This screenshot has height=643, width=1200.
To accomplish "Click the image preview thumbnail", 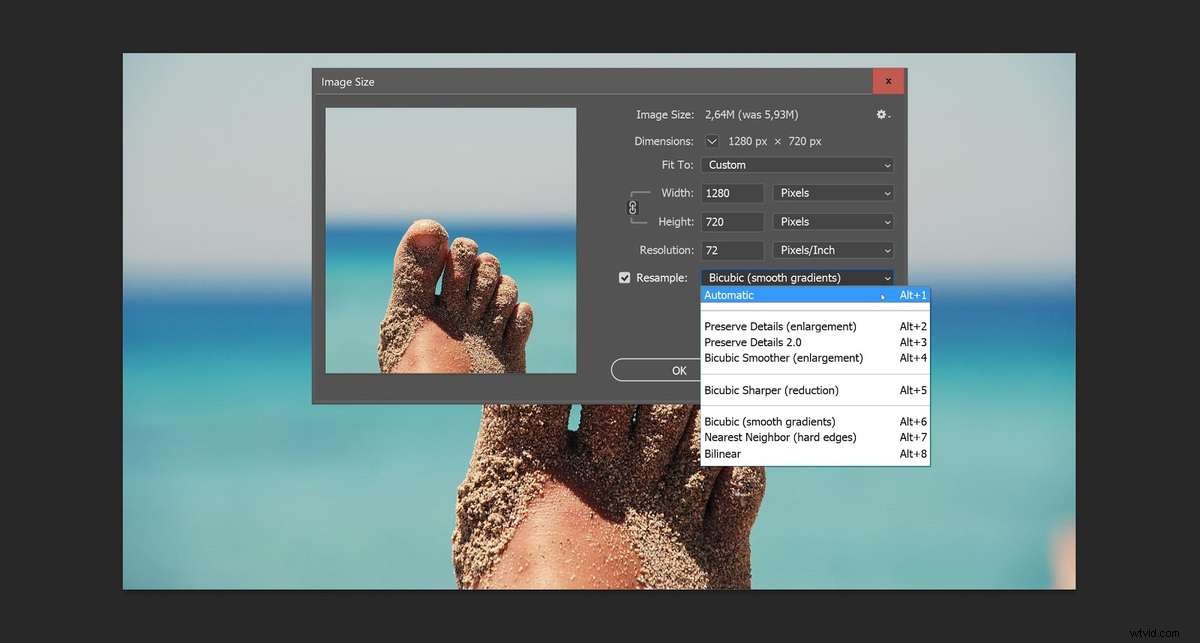I will coord(450,238).
